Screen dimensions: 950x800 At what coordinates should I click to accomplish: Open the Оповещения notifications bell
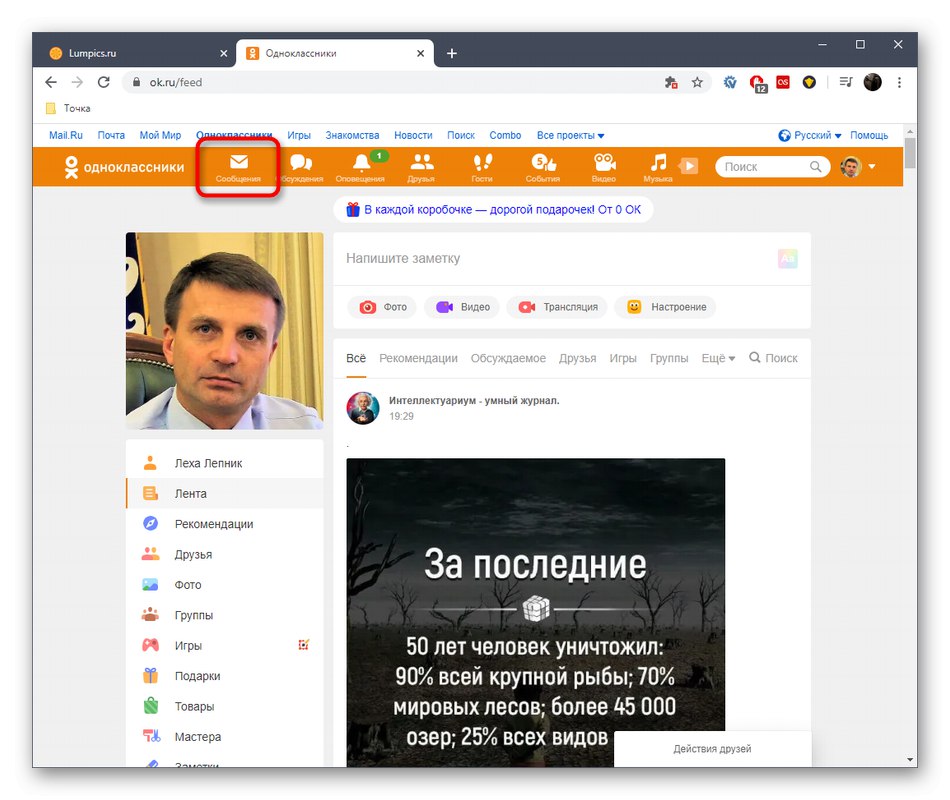point(360,165)
